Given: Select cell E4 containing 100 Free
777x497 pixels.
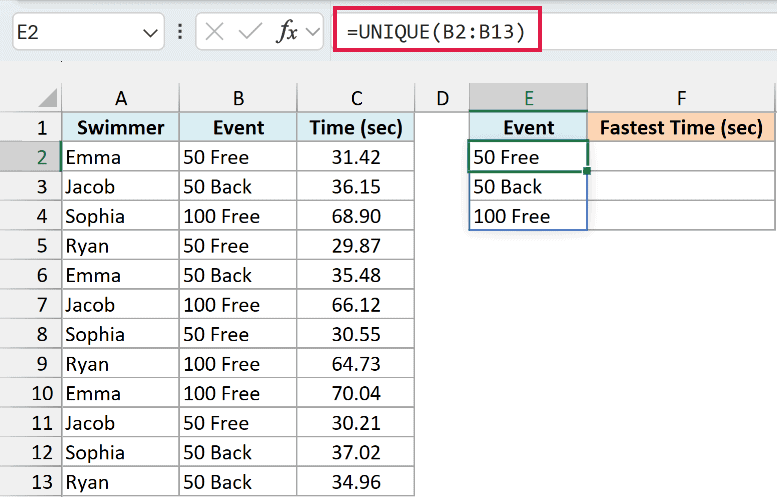Looking at the screenshot, I should (528, 216).
